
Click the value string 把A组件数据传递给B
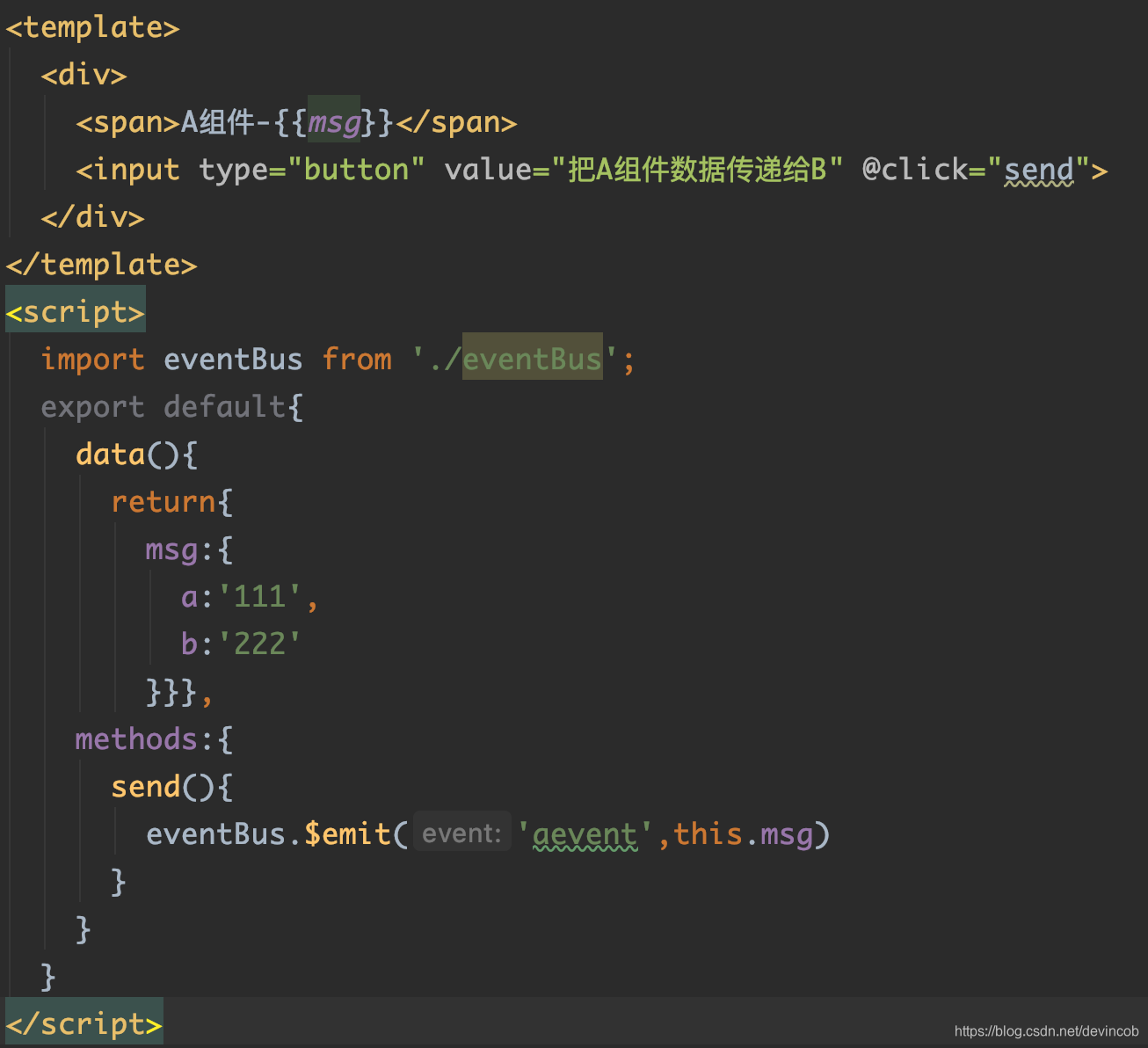(x=697, y=170)
